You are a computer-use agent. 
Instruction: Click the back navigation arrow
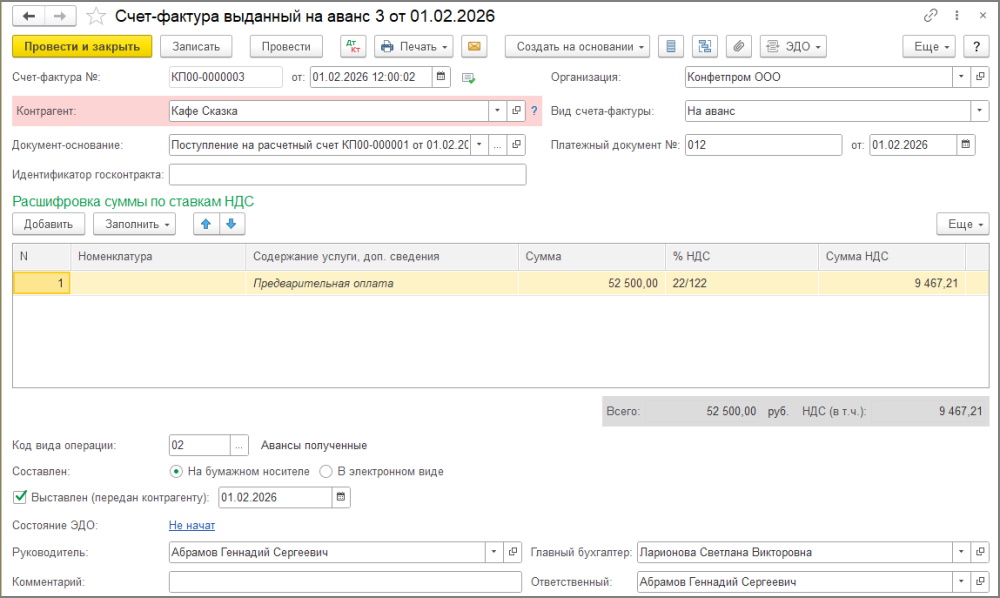tap(29, 16)
